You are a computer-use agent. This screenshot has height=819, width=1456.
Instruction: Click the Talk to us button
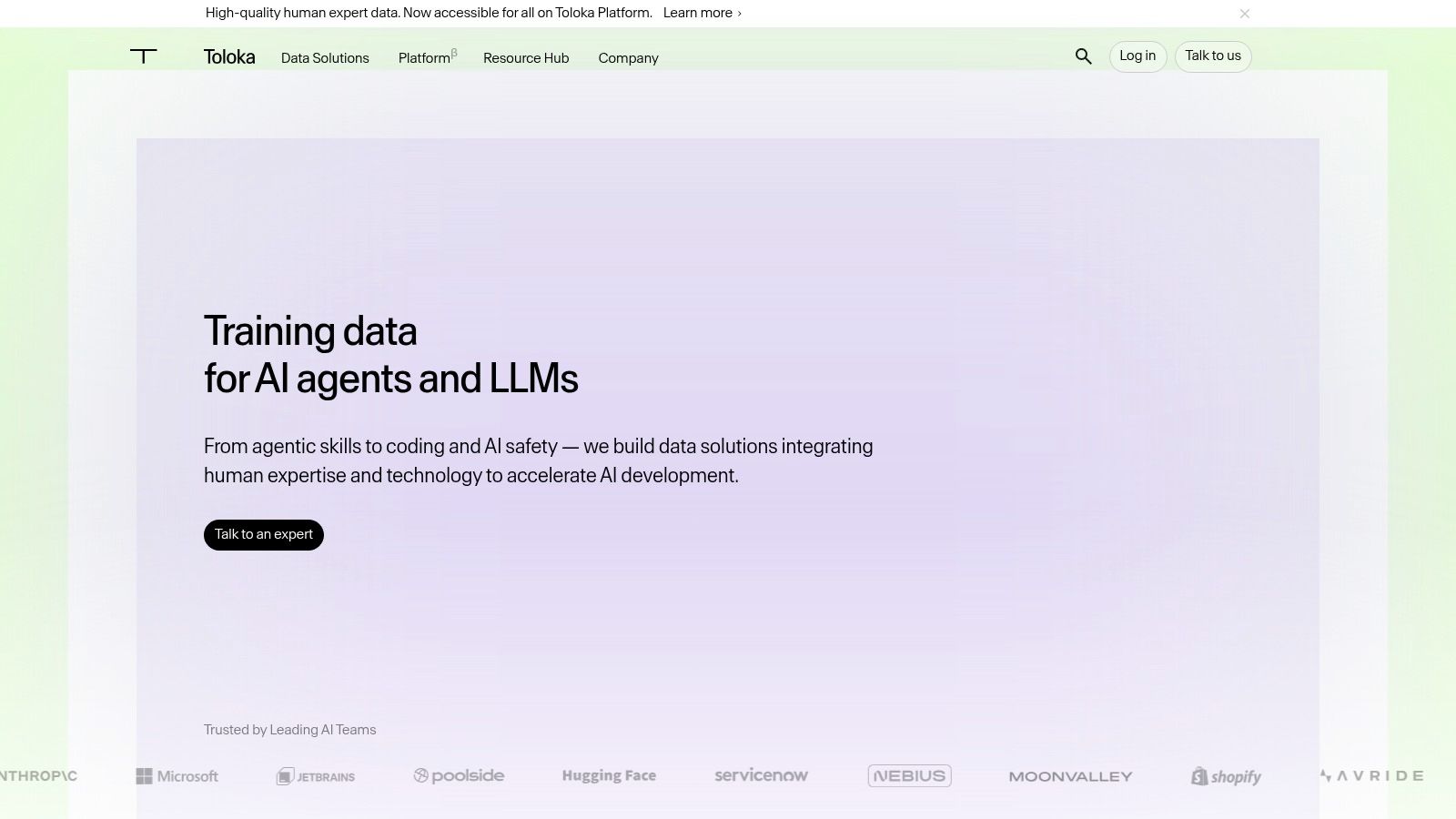(x=1213, y=56)
